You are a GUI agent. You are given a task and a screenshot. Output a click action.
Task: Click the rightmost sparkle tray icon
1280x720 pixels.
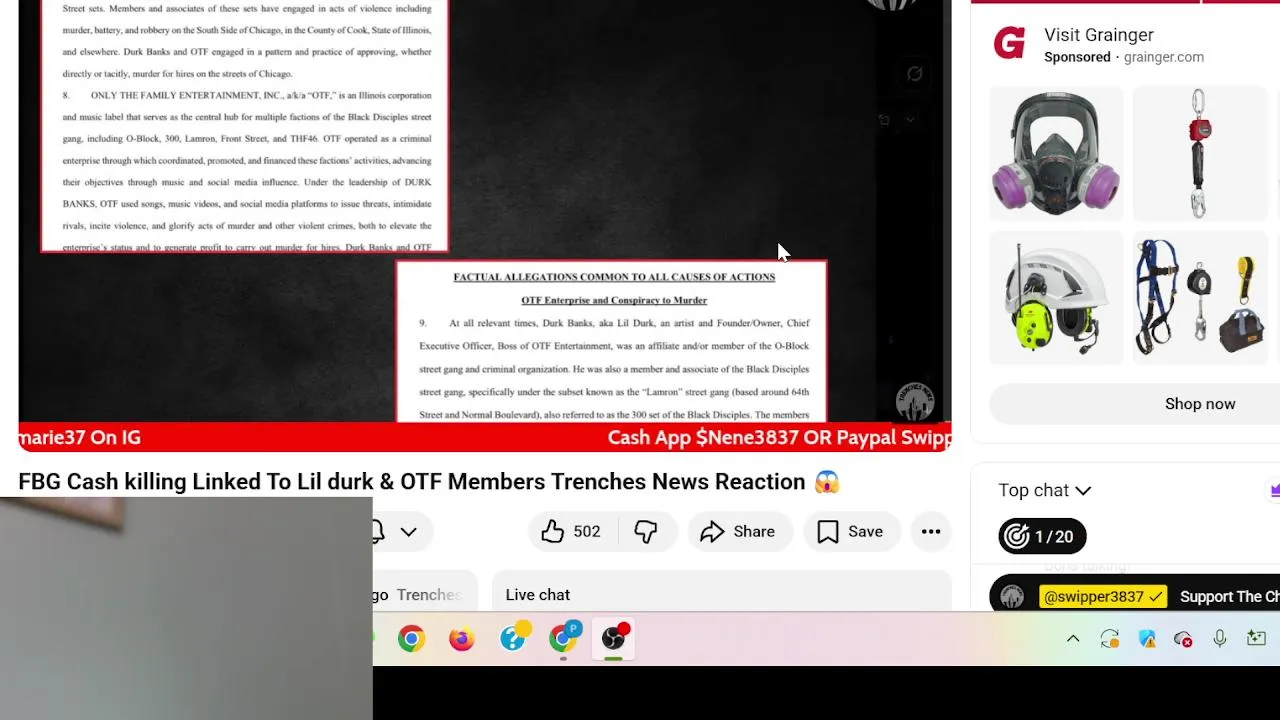[x=1257, y=638]
